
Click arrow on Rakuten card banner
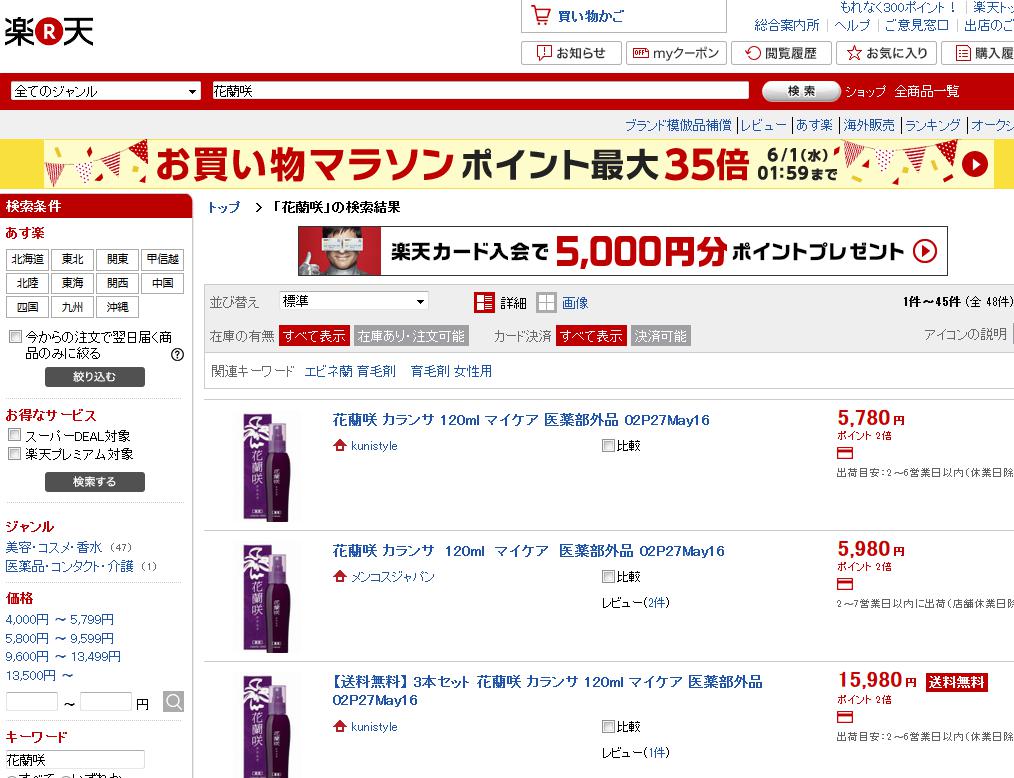[x=925, y=251]
